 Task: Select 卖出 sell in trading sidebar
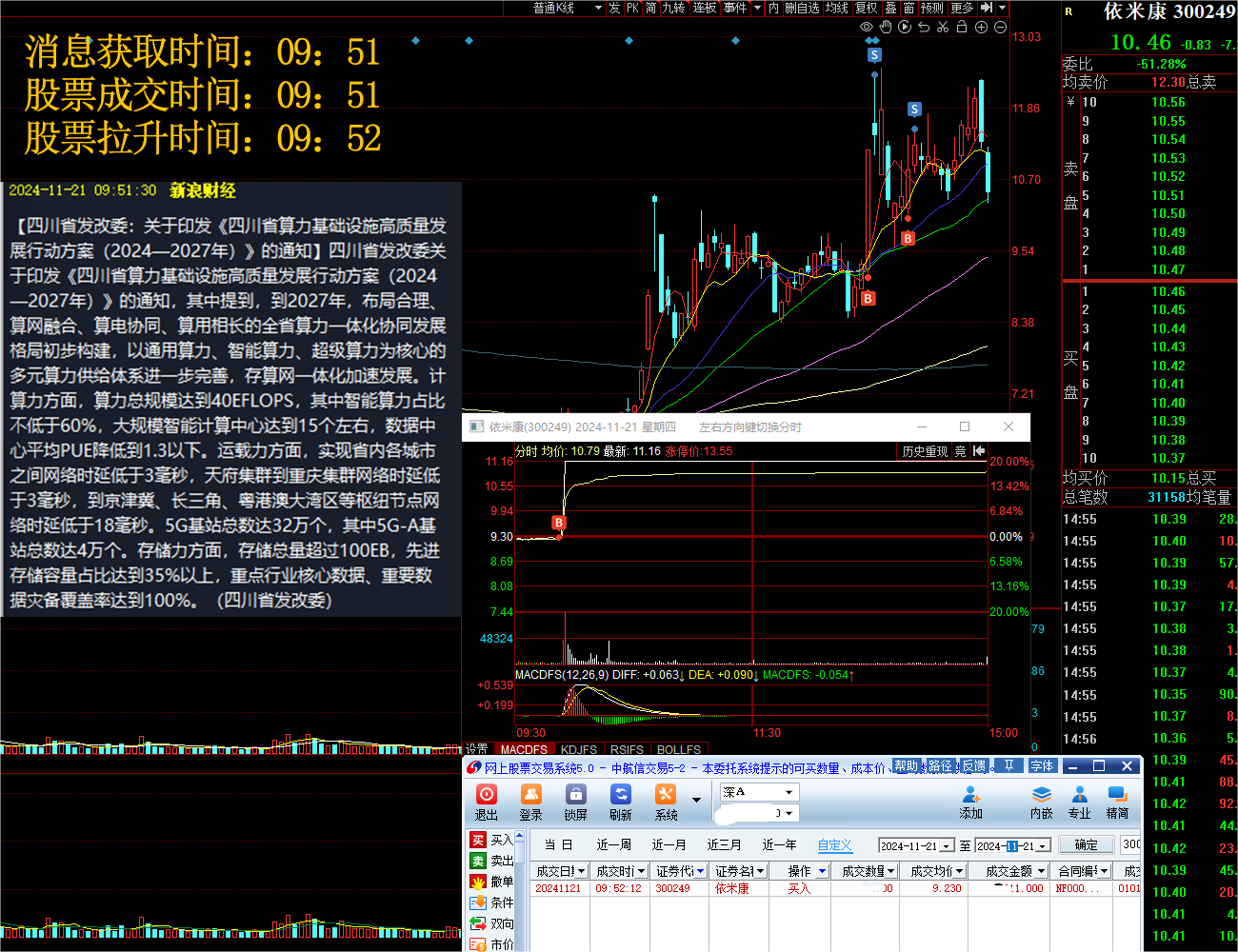491,861
